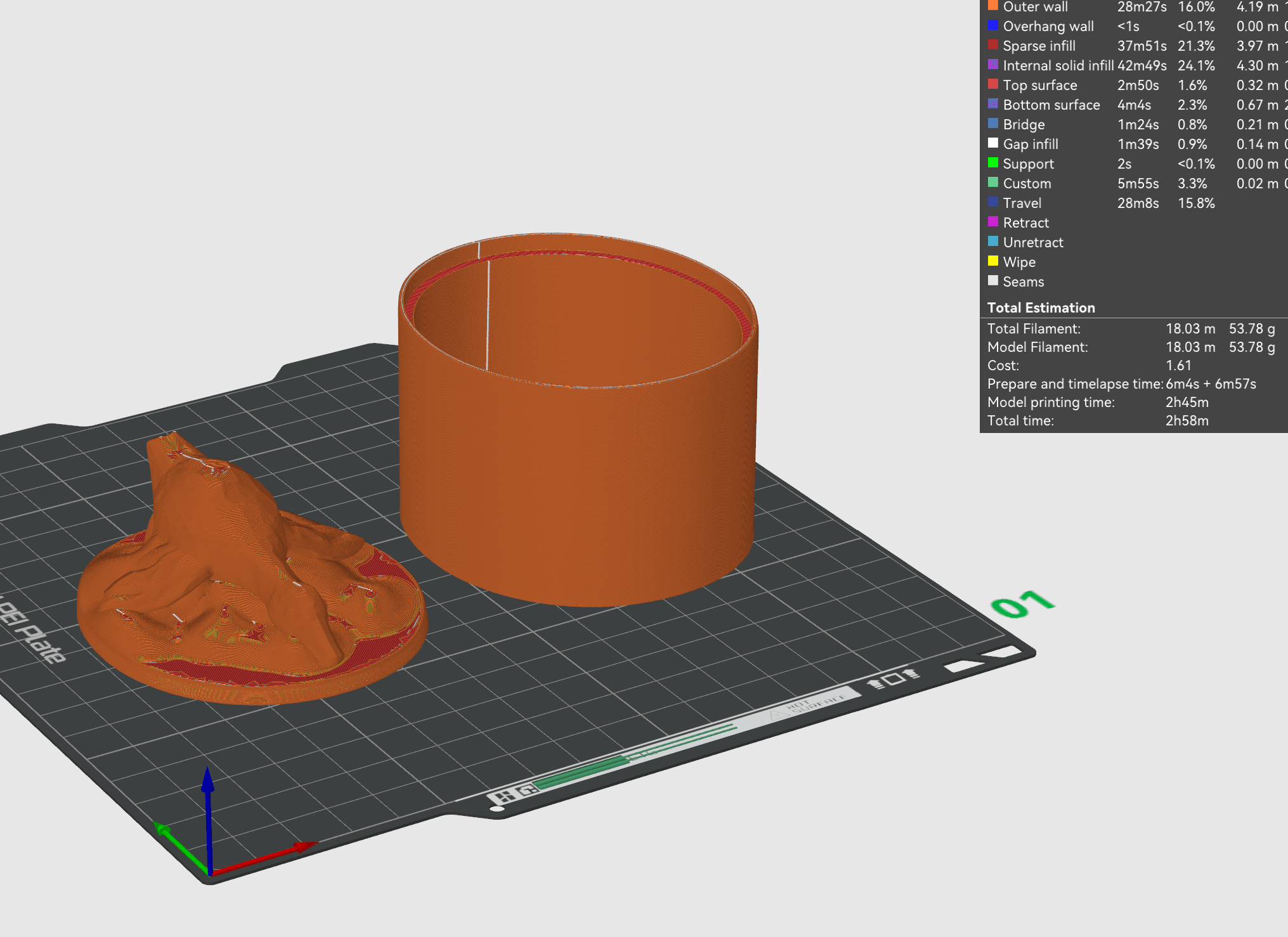Click the '53.78 g' Total Filament weight

pos(1251,329)
